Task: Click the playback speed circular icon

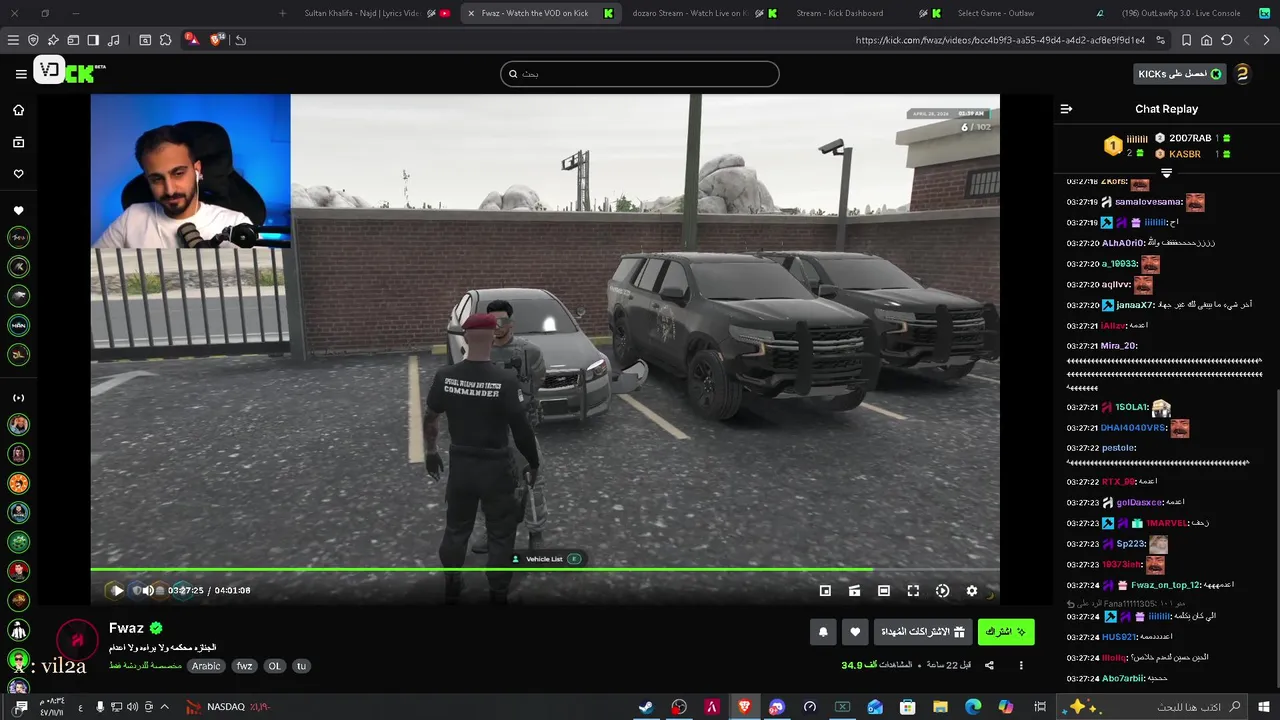Action: [x=942, y=591]
